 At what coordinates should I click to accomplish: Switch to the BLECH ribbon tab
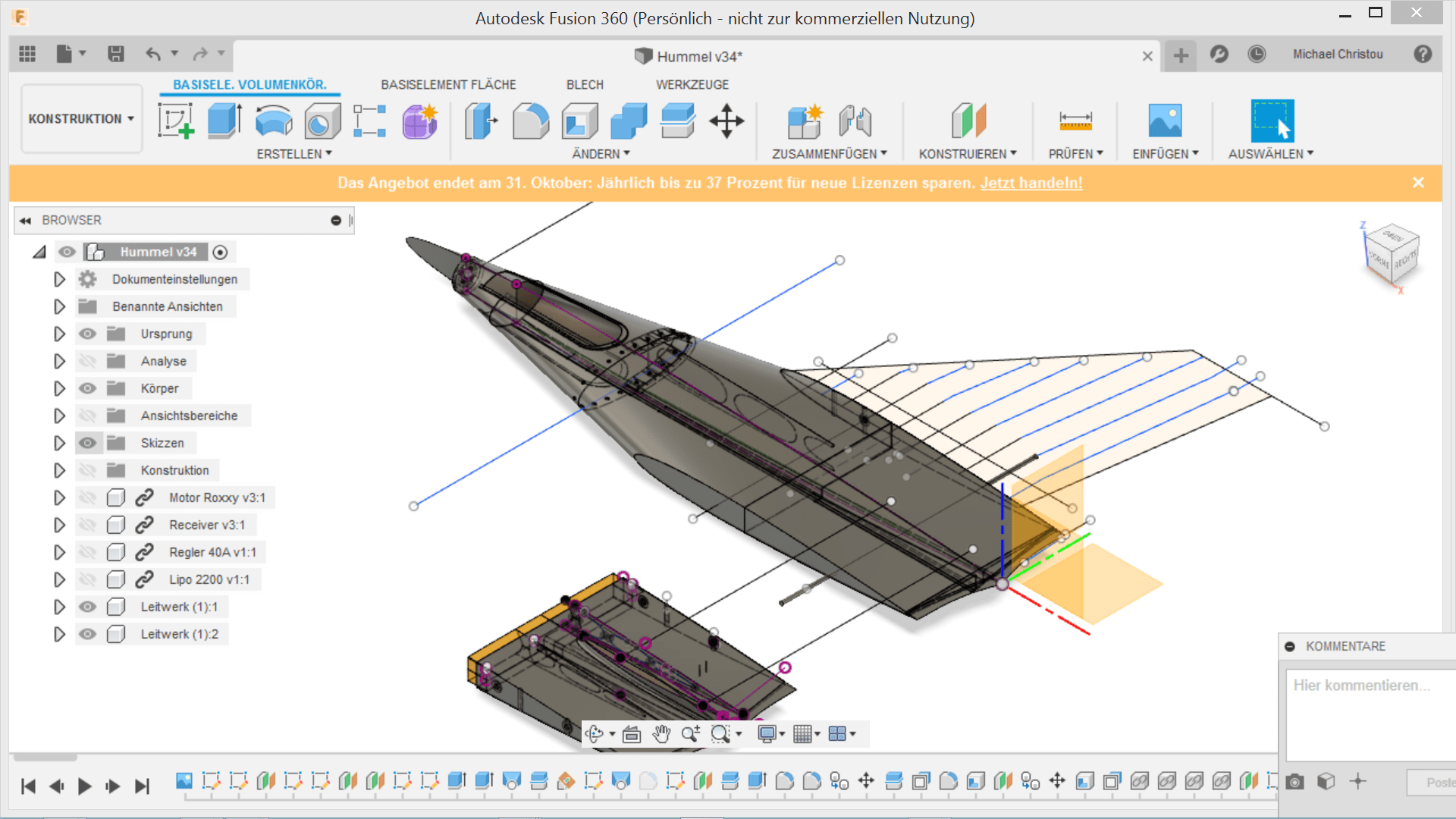pyautogui.click(x=585, y=84)
